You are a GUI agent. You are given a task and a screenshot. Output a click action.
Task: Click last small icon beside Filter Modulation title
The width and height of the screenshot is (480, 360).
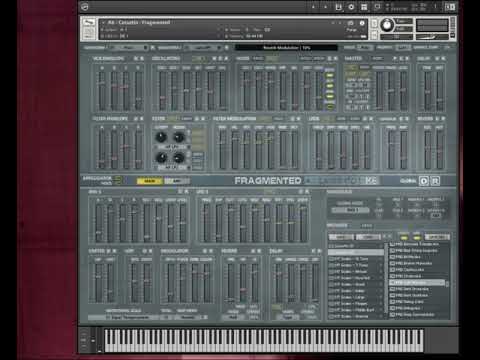coord(298,119)
